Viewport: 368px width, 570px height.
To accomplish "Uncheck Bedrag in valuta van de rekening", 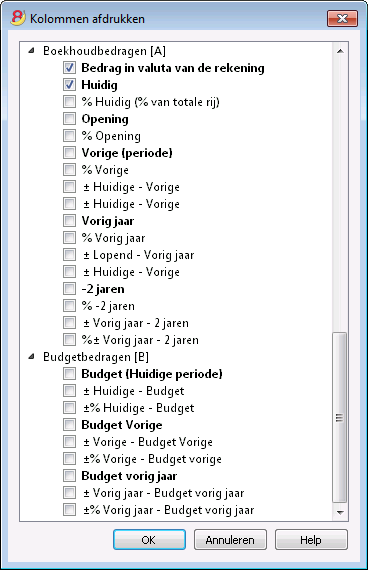I will [x=69, y=68].
